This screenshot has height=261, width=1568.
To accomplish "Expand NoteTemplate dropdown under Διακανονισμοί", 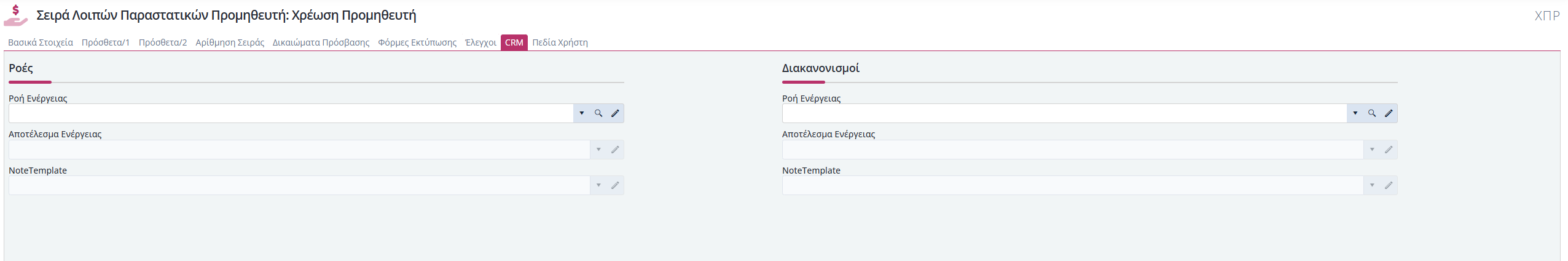I will [x=1372, y=185].
